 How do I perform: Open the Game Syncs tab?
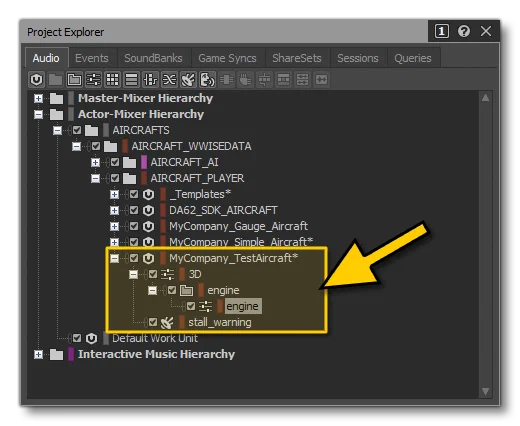tap(227, 58)
